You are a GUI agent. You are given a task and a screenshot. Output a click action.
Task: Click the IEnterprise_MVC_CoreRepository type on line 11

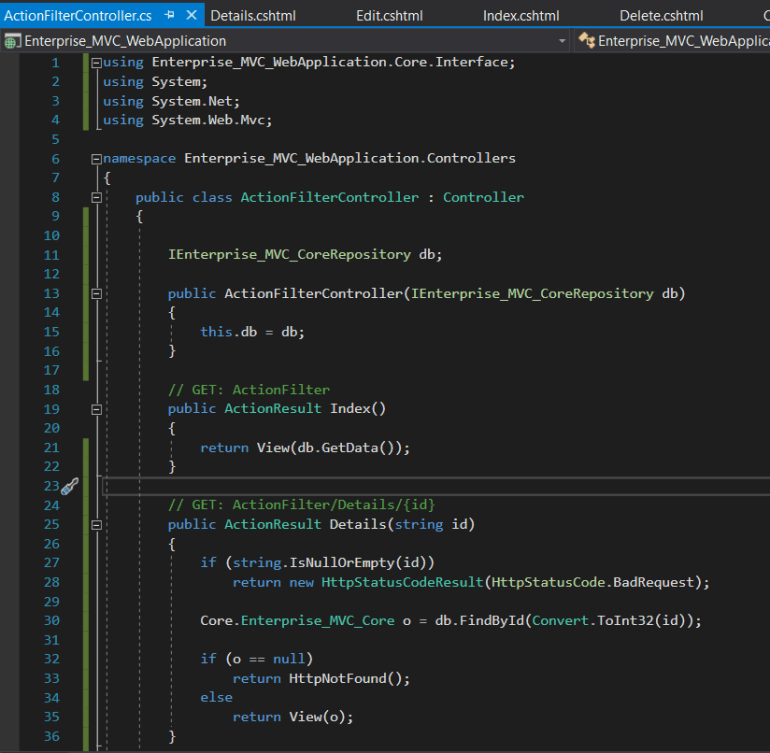(x=289, y=254)
